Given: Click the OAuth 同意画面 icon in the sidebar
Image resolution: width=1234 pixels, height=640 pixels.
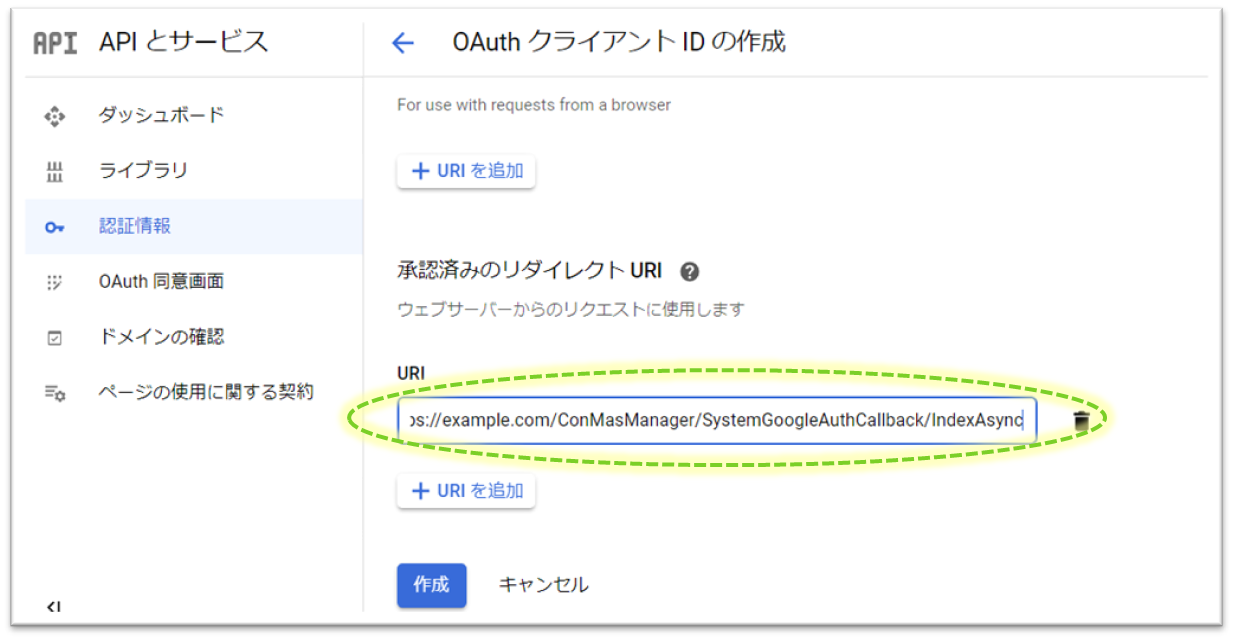Looking at the screenshot, I should pyautogui.click(x=55, y=282).
